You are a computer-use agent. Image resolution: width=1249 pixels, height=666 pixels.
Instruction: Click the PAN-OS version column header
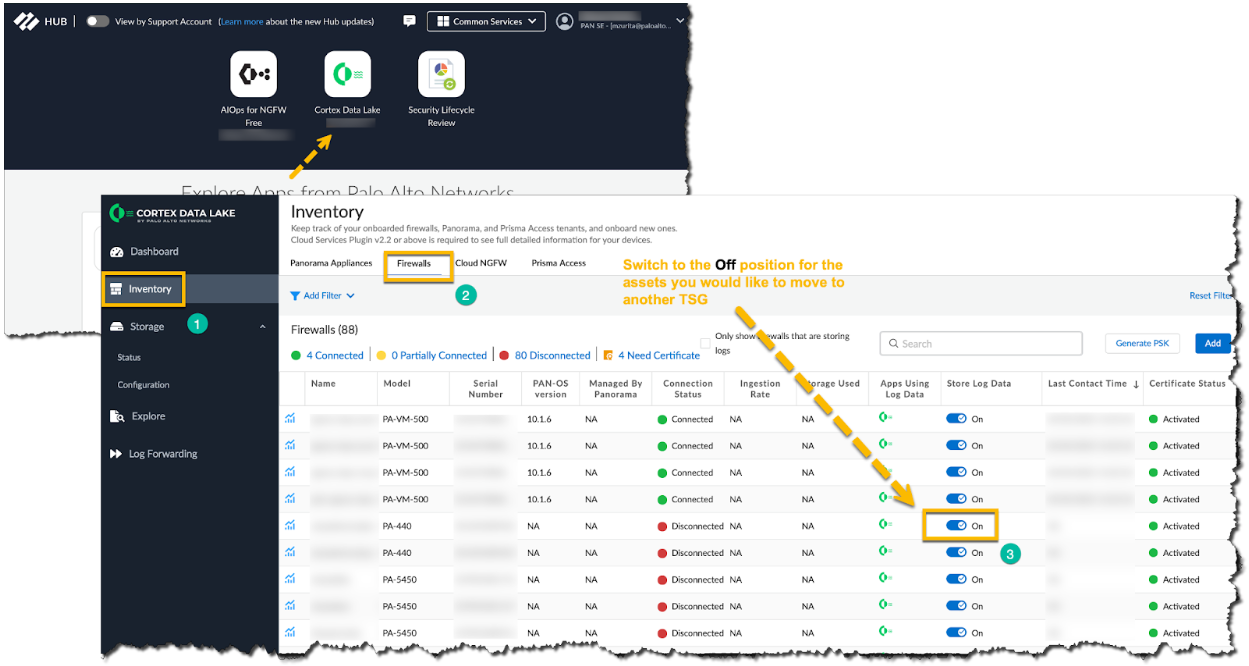[x=550, y=389]
